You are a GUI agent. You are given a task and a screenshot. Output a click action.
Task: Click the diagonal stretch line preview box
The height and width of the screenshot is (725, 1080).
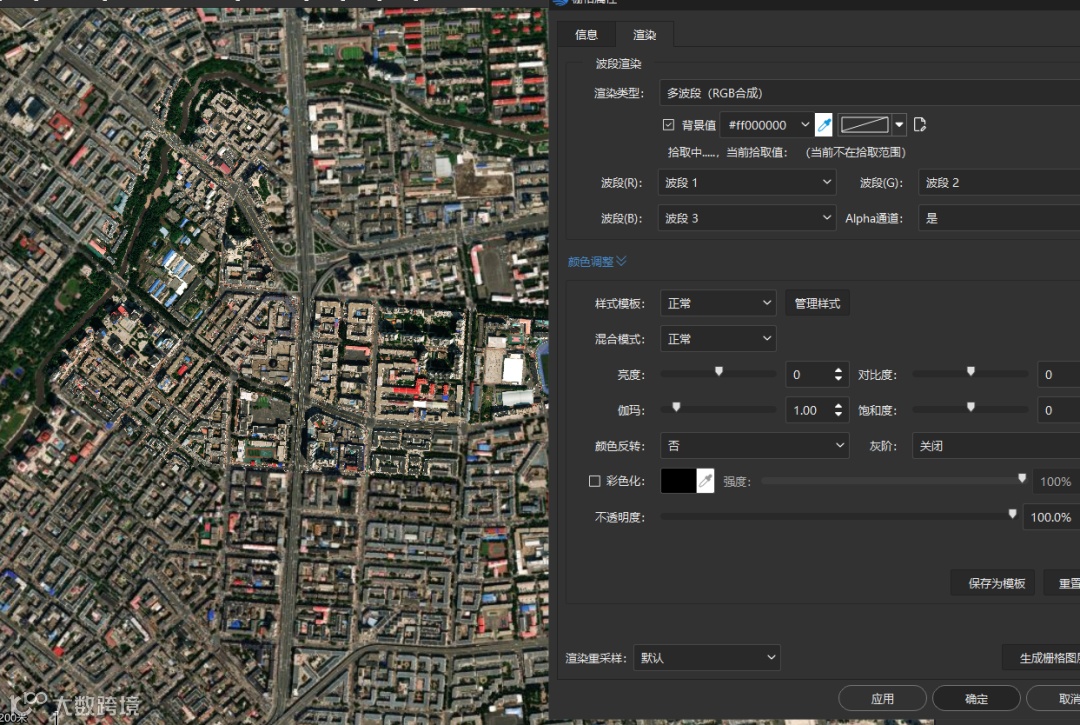coord(864,125)
